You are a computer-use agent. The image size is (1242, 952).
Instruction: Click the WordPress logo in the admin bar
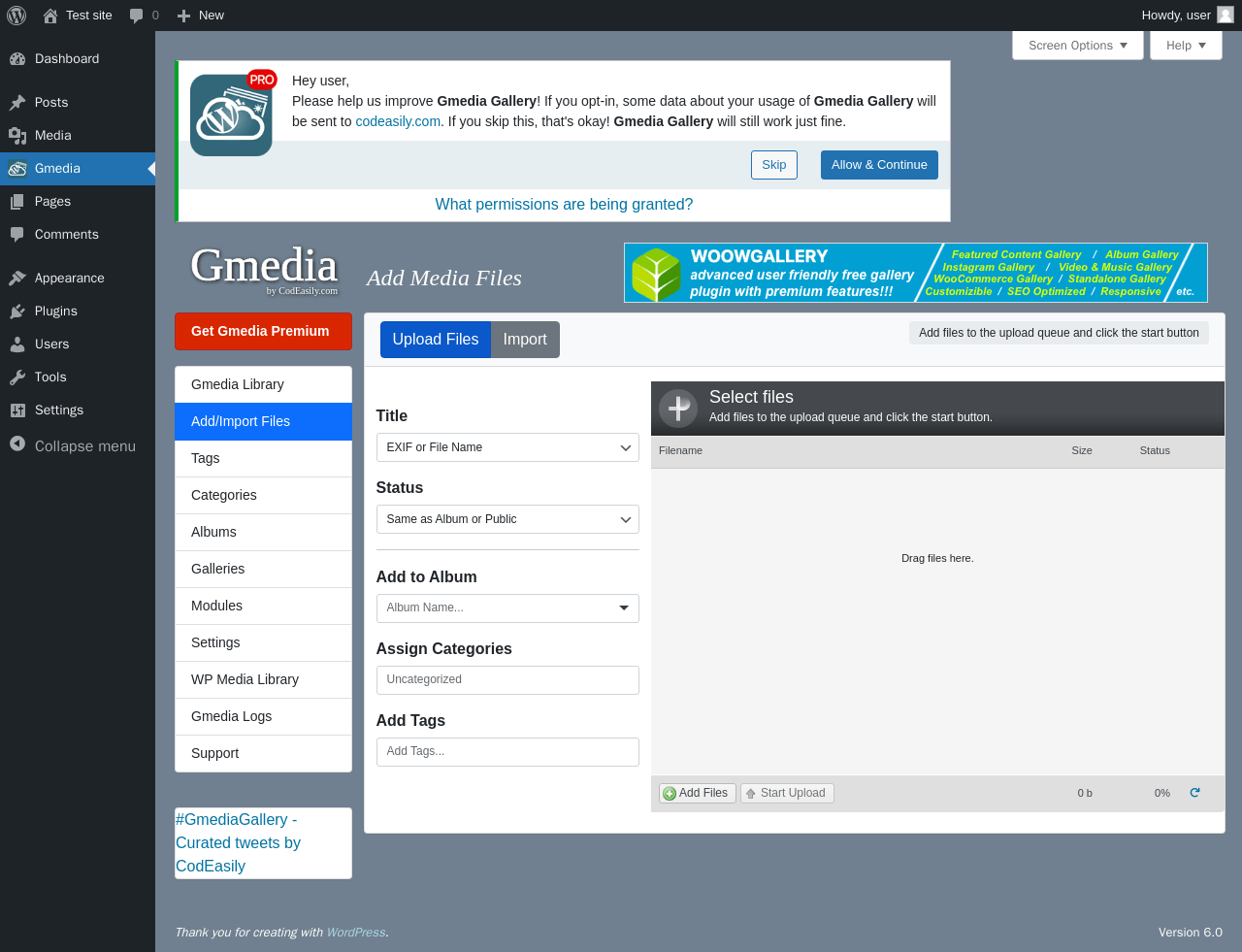(x=16, y=16)
